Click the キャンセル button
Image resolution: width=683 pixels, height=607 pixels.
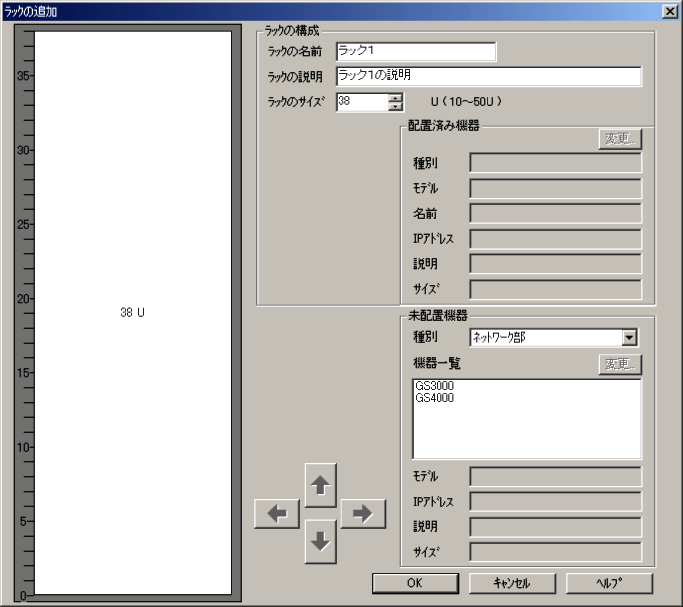tap(512, 583)
